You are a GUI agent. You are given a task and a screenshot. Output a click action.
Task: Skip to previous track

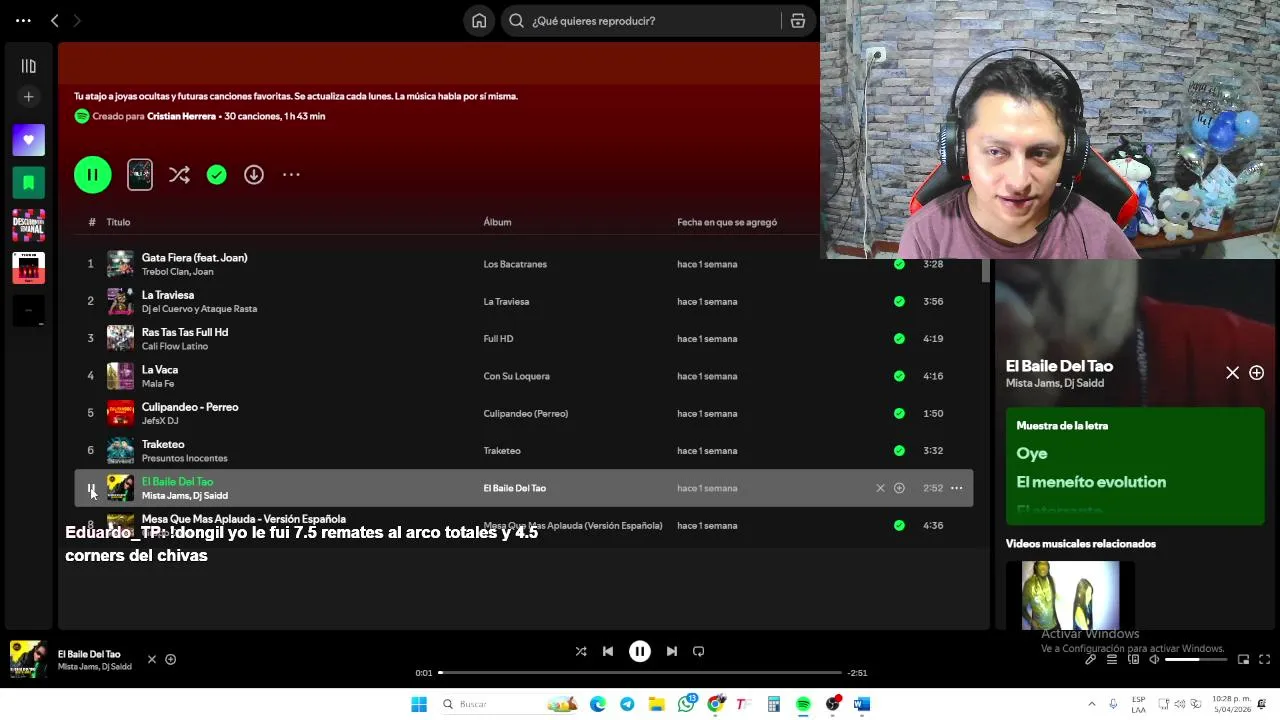point(608,651)
